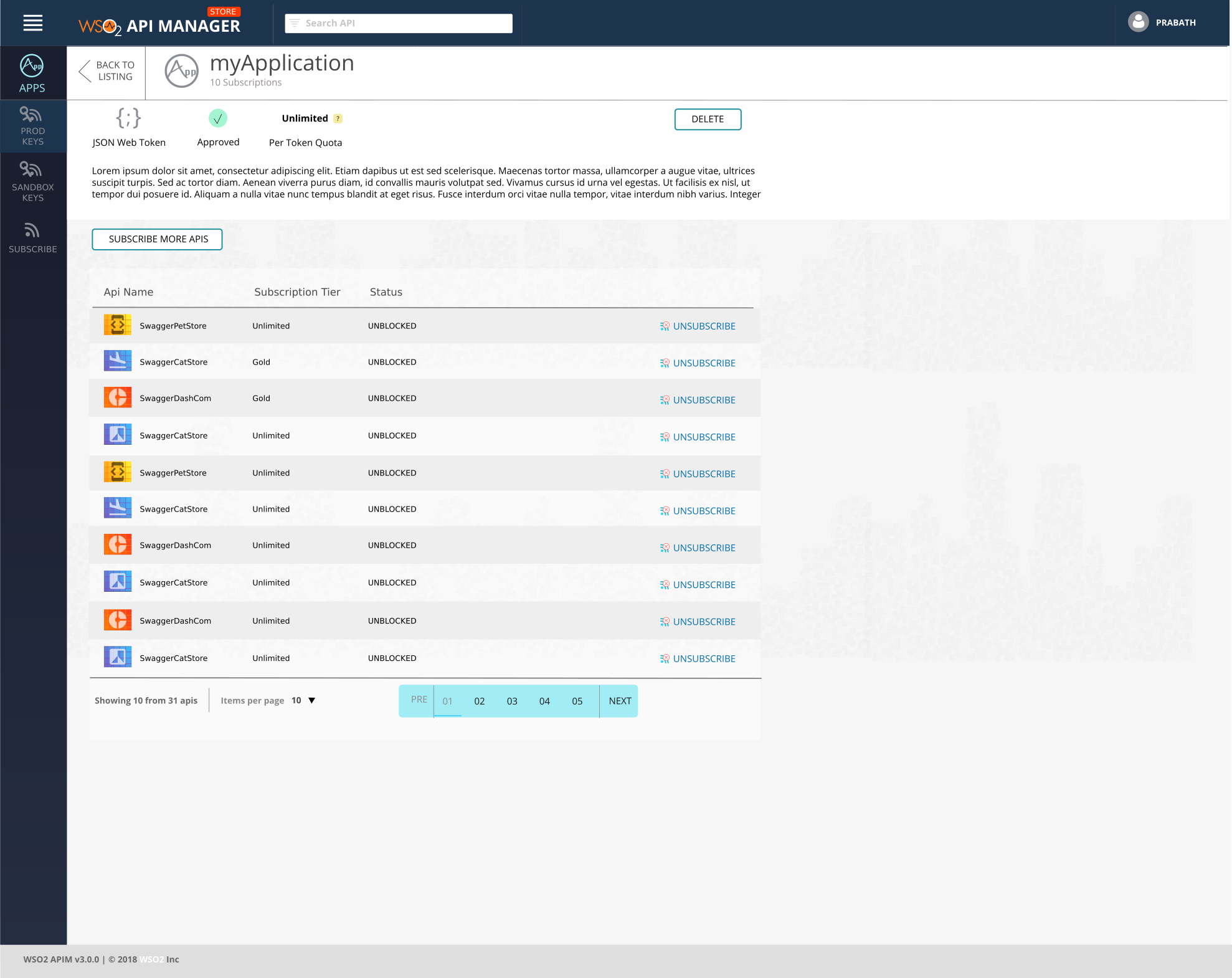The height and width of the screenshot is (978, 1232).
Task: Expand the items per page dropdown
Action: pos(312,700)
